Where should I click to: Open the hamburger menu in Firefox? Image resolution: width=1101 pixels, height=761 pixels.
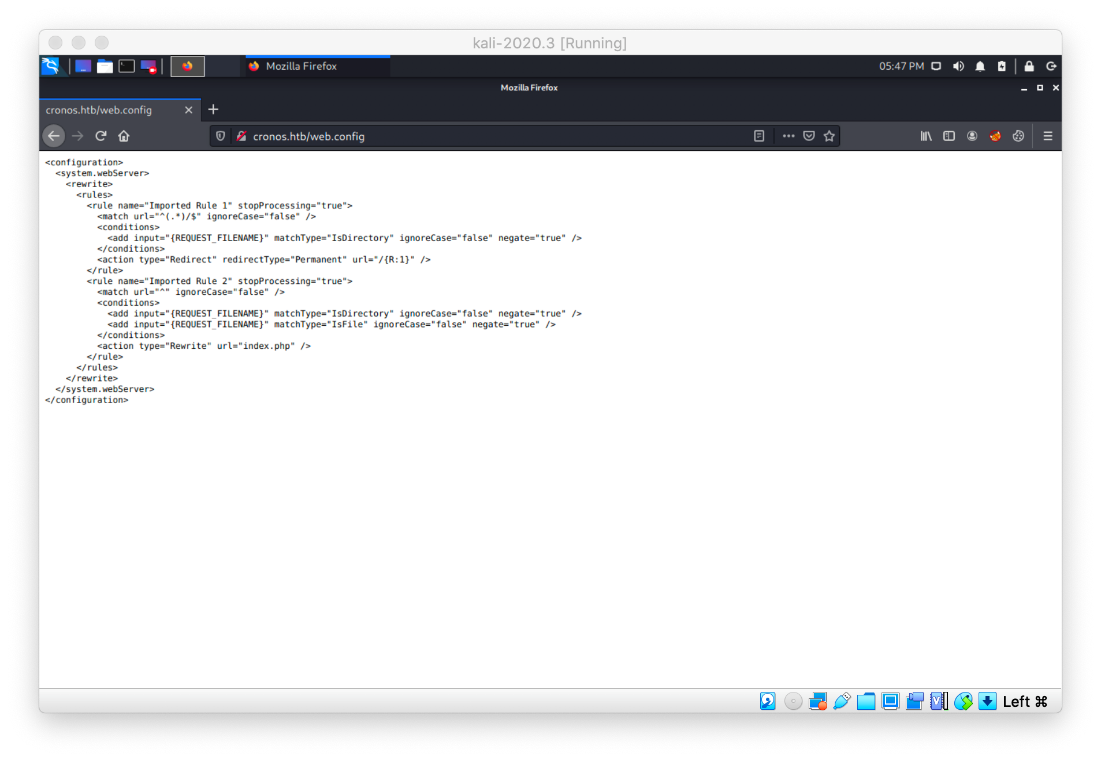click(1048, 135)
